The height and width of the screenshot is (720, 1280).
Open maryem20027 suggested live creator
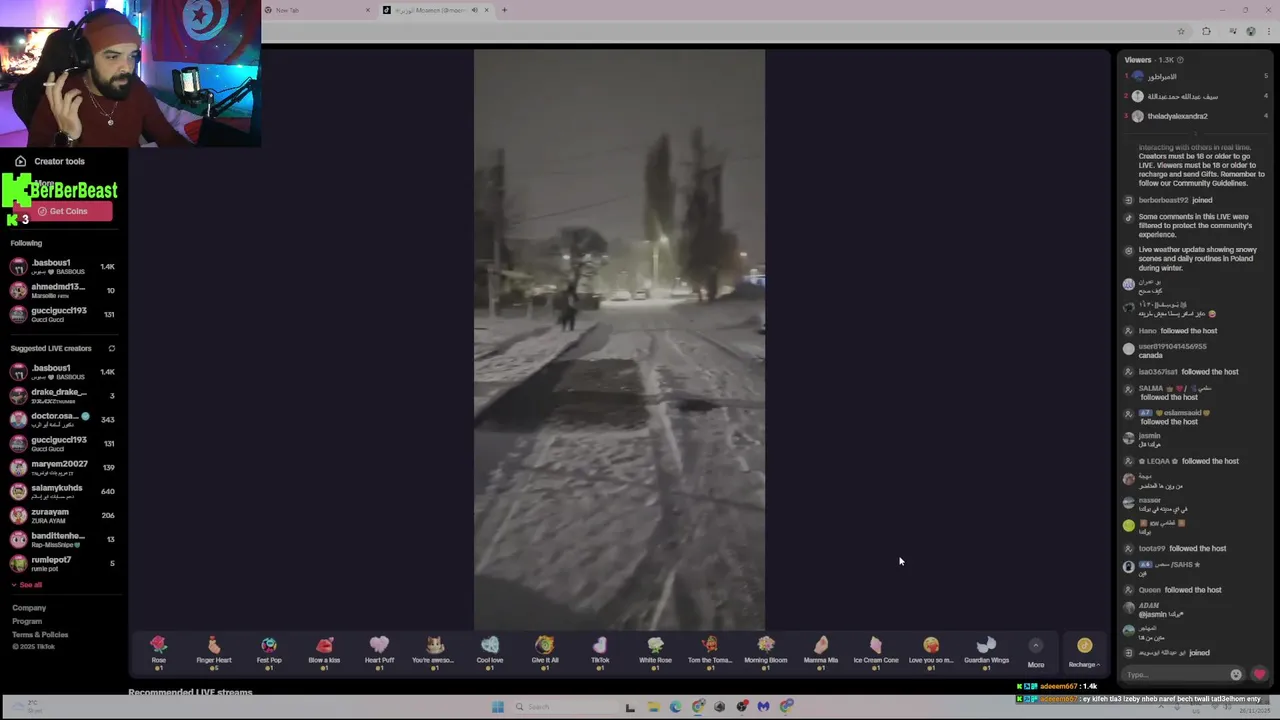tap(62, 467)
